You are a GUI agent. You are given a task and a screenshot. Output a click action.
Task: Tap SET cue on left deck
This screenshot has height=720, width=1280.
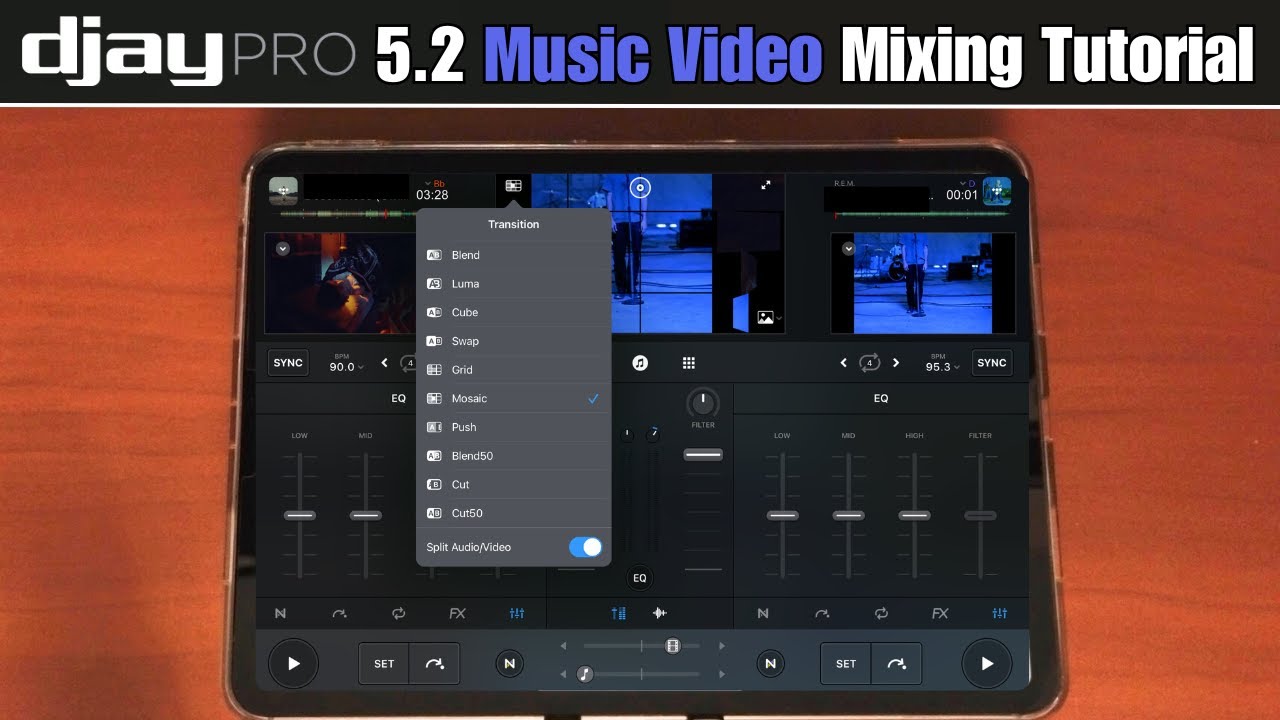[x=384, y=663]
